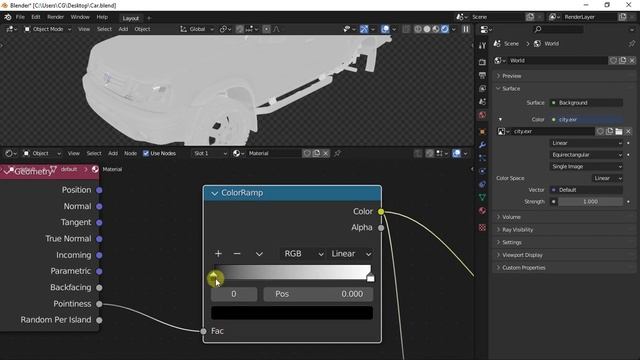Expand the Viewport Display panel

click(x=564, y=255)
